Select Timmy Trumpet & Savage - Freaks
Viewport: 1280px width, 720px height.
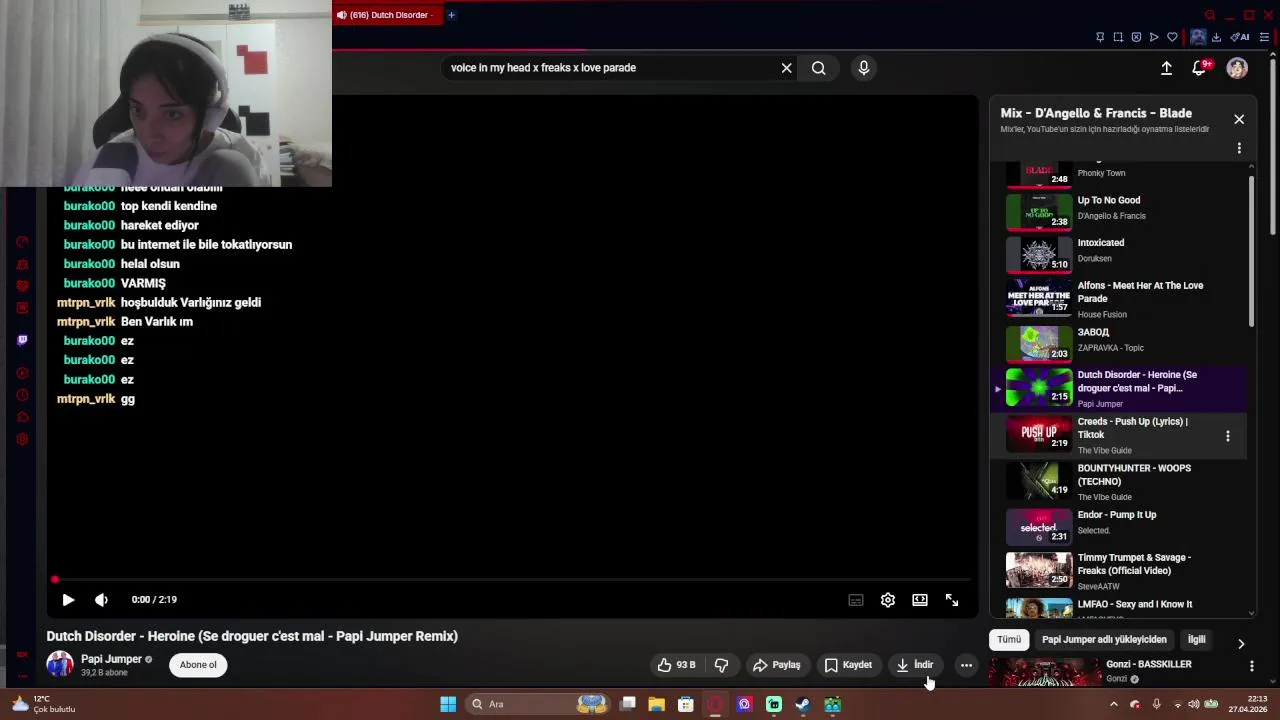coord(1120,570)
